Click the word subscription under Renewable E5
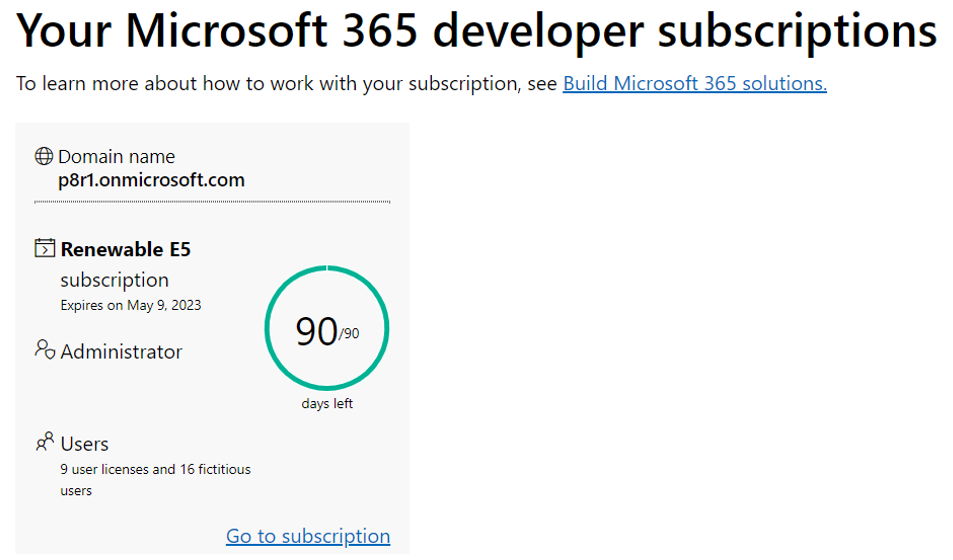Image resolution: width=953 pixels, height=560 pixels. click(115, 280)
